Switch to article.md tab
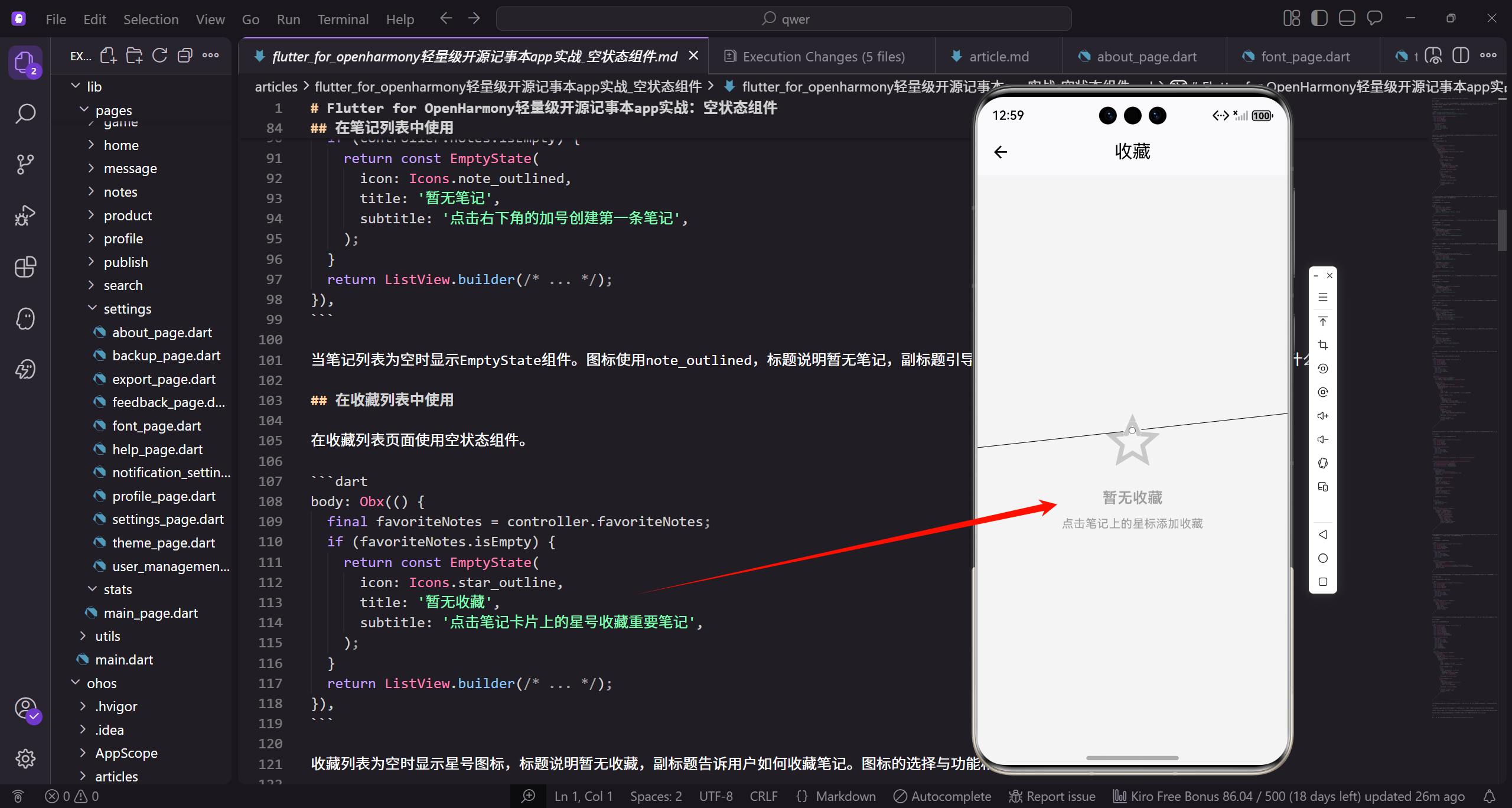This screenshot has width=1512, height=808. click(999, 57)
